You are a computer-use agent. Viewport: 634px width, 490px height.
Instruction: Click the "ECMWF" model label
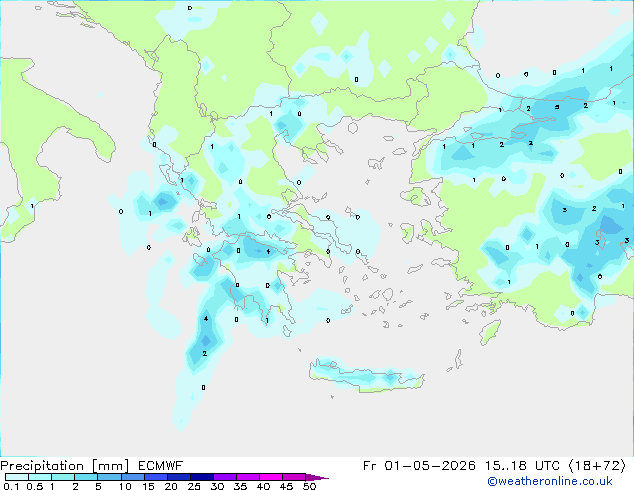click(x=161, y=466)
